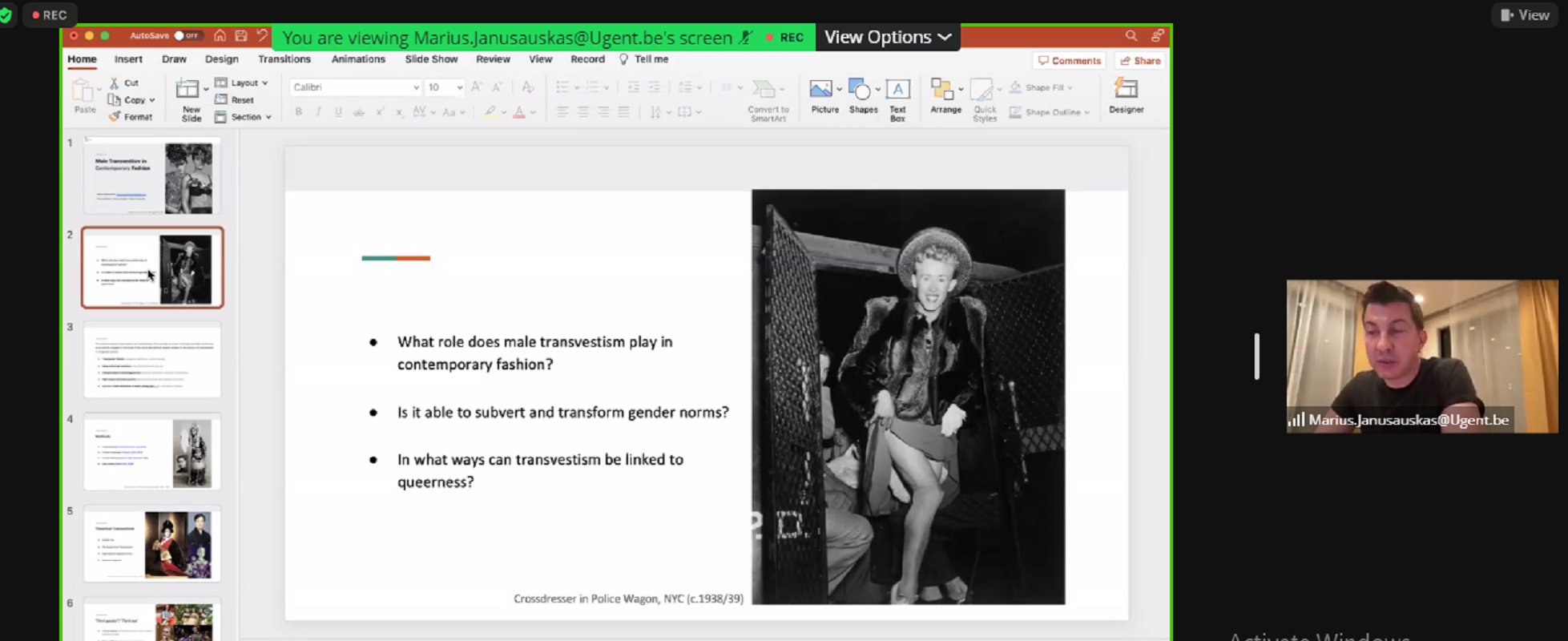
Task: Expand the Calibri font name dropdown
Action: pos(416,87)
